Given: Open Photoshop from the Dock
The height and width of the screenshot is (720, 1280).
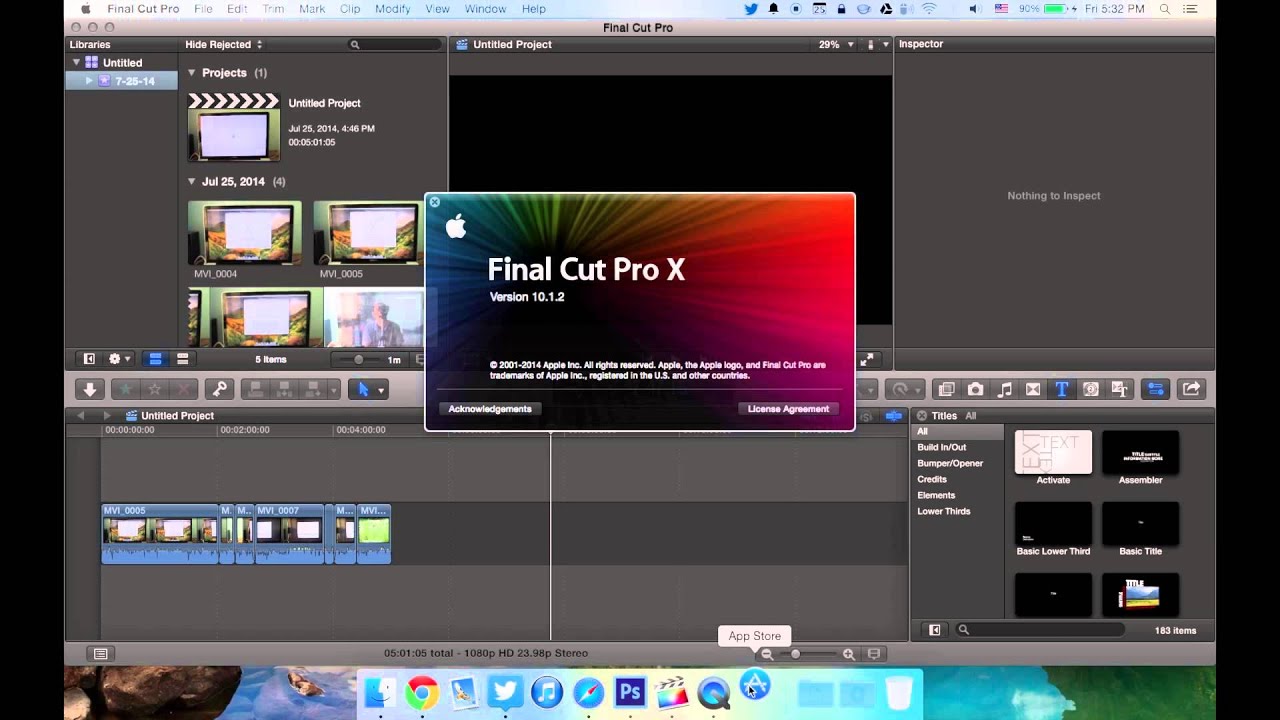Looking at the screenshot, I should pyautogui.click(x=630, y=691).
